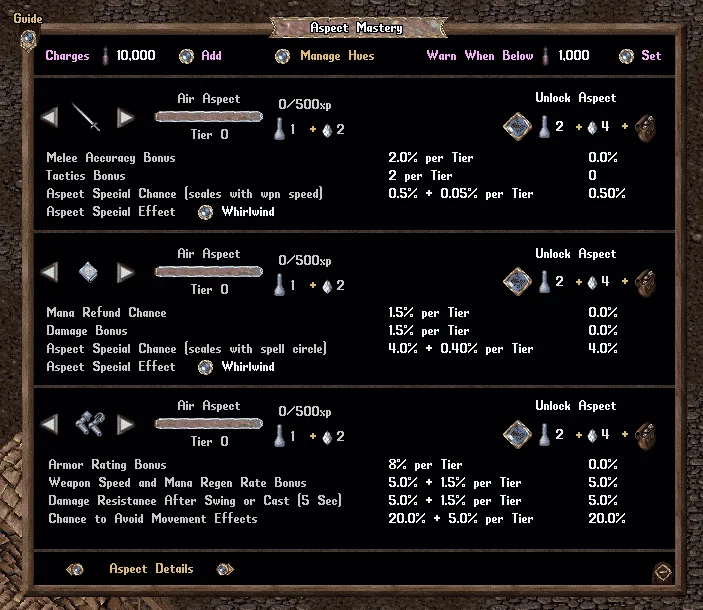The height and width of the screenshot is (610, 703).
Task: Go to previous Aspect Details page
Action: [74, 570]
